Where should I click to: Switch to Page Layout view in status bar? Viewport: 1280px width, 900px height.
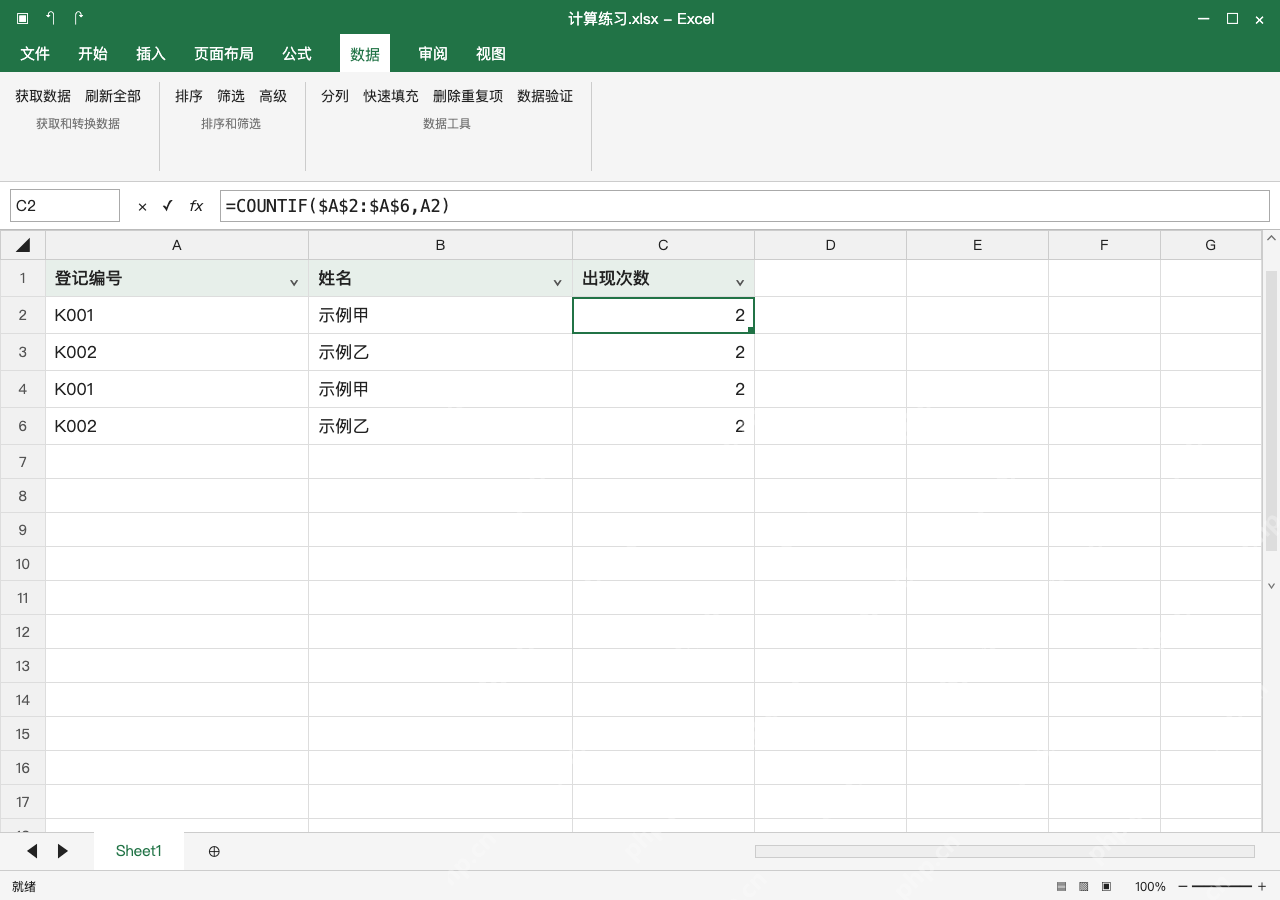click(1083, 886)
